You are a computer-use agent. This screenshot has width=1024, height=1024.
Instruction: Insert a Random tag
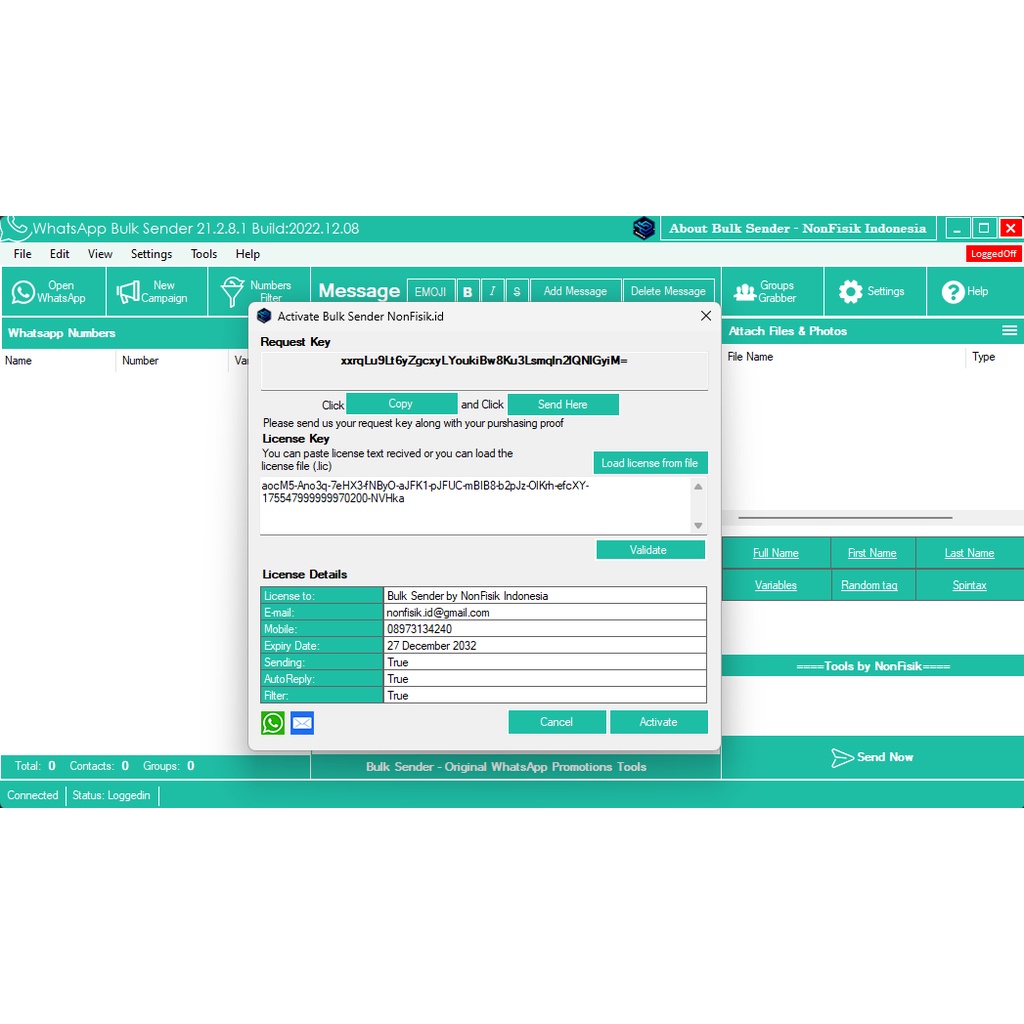[x=869, y=585]
